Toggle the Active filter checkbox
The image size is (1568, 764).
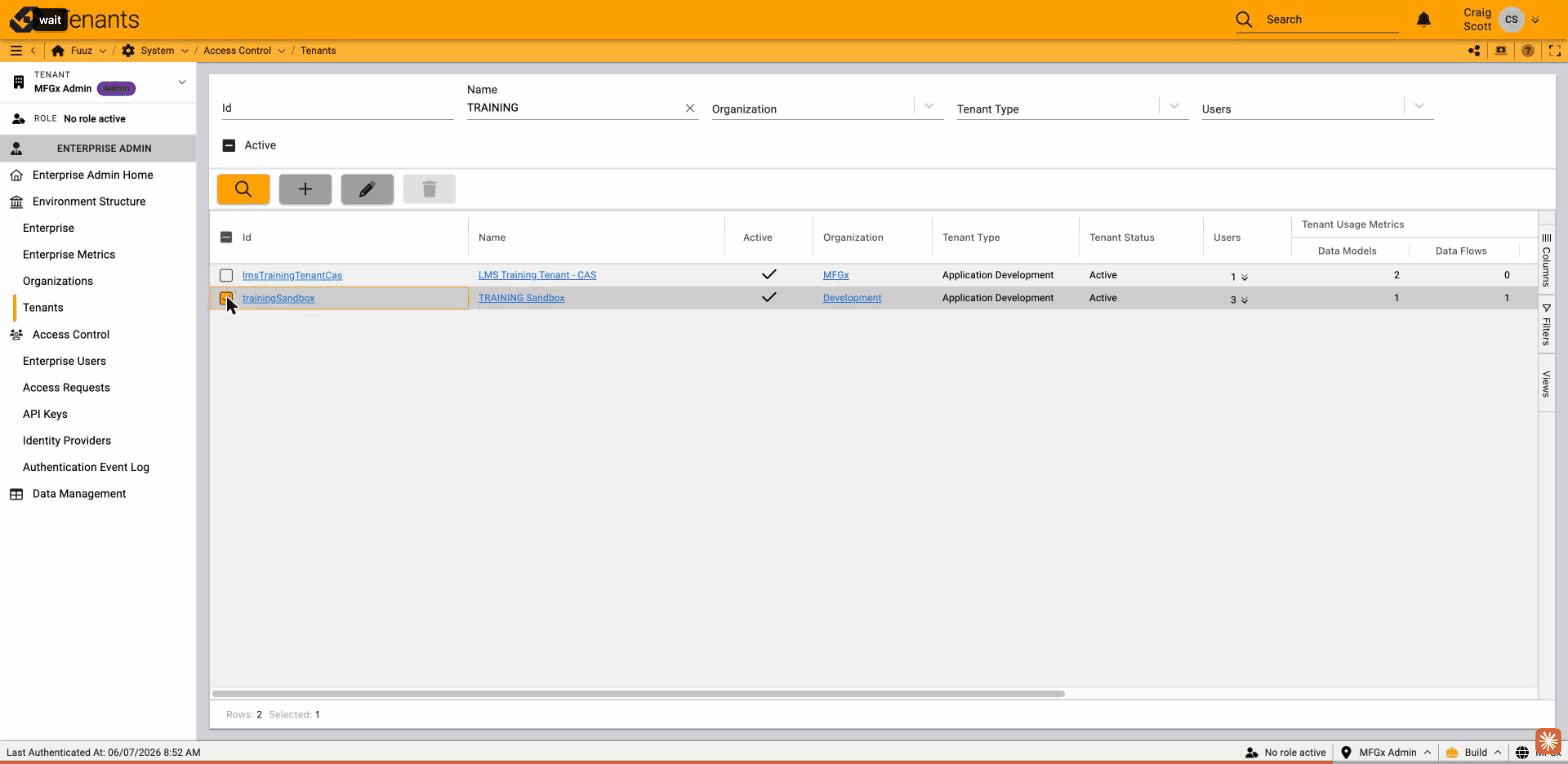[229, 146]
